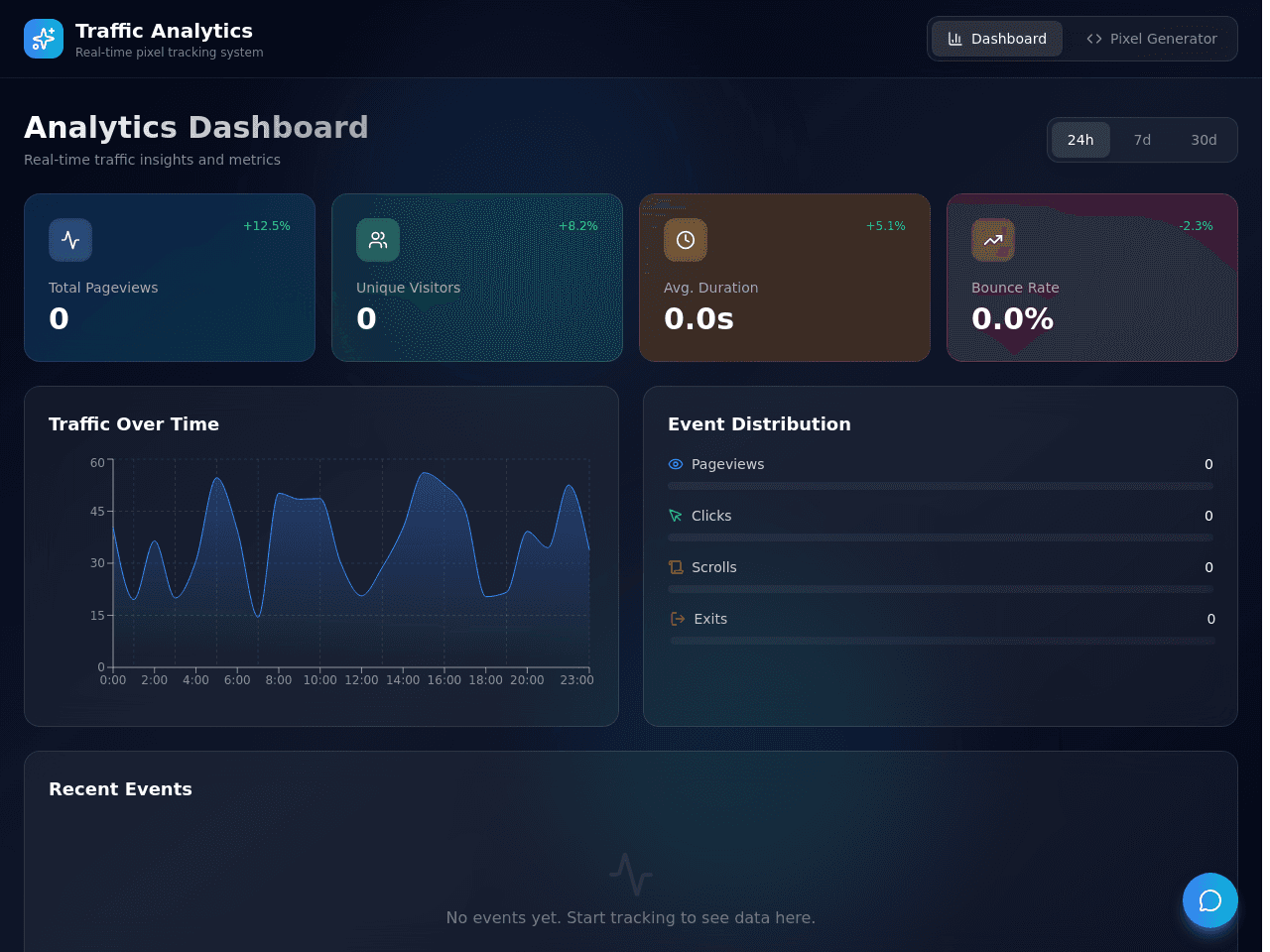This screenshot has height=952, width=1270.
Task: Click the Traffic Analytics app title
Action: tap(164, 31)
